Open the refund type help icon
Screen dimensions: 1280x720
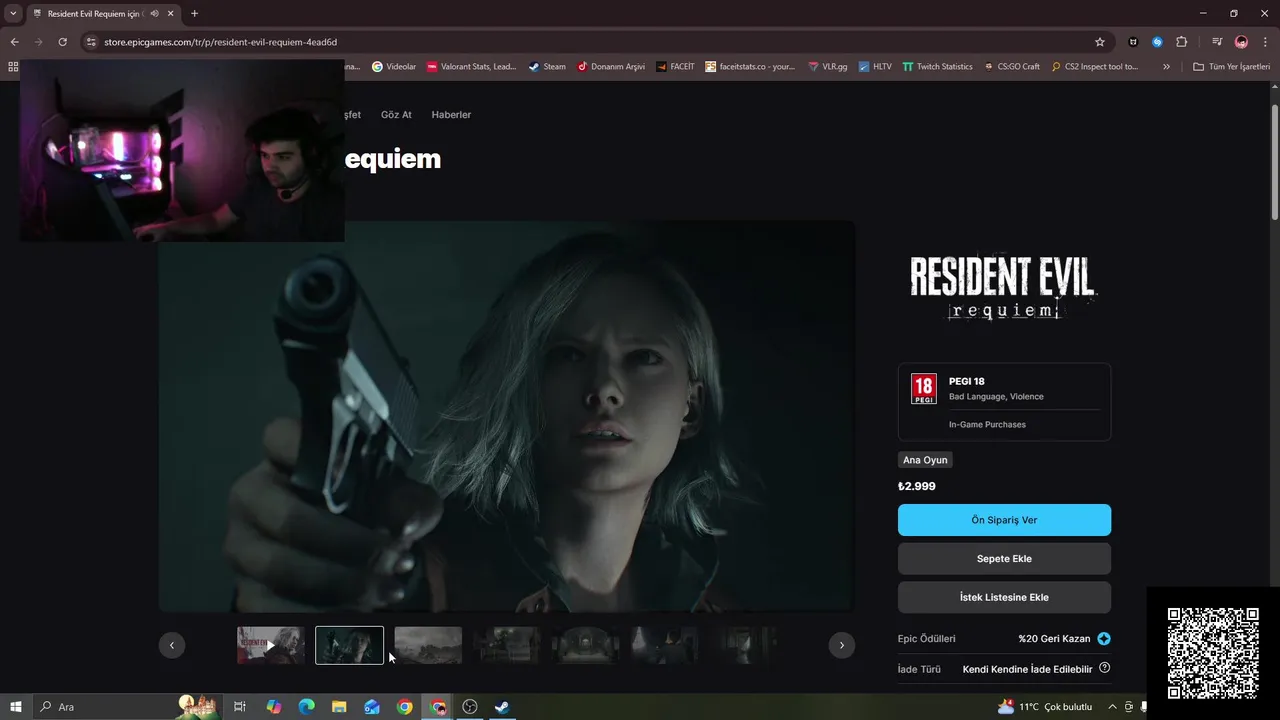point(1104,668)
